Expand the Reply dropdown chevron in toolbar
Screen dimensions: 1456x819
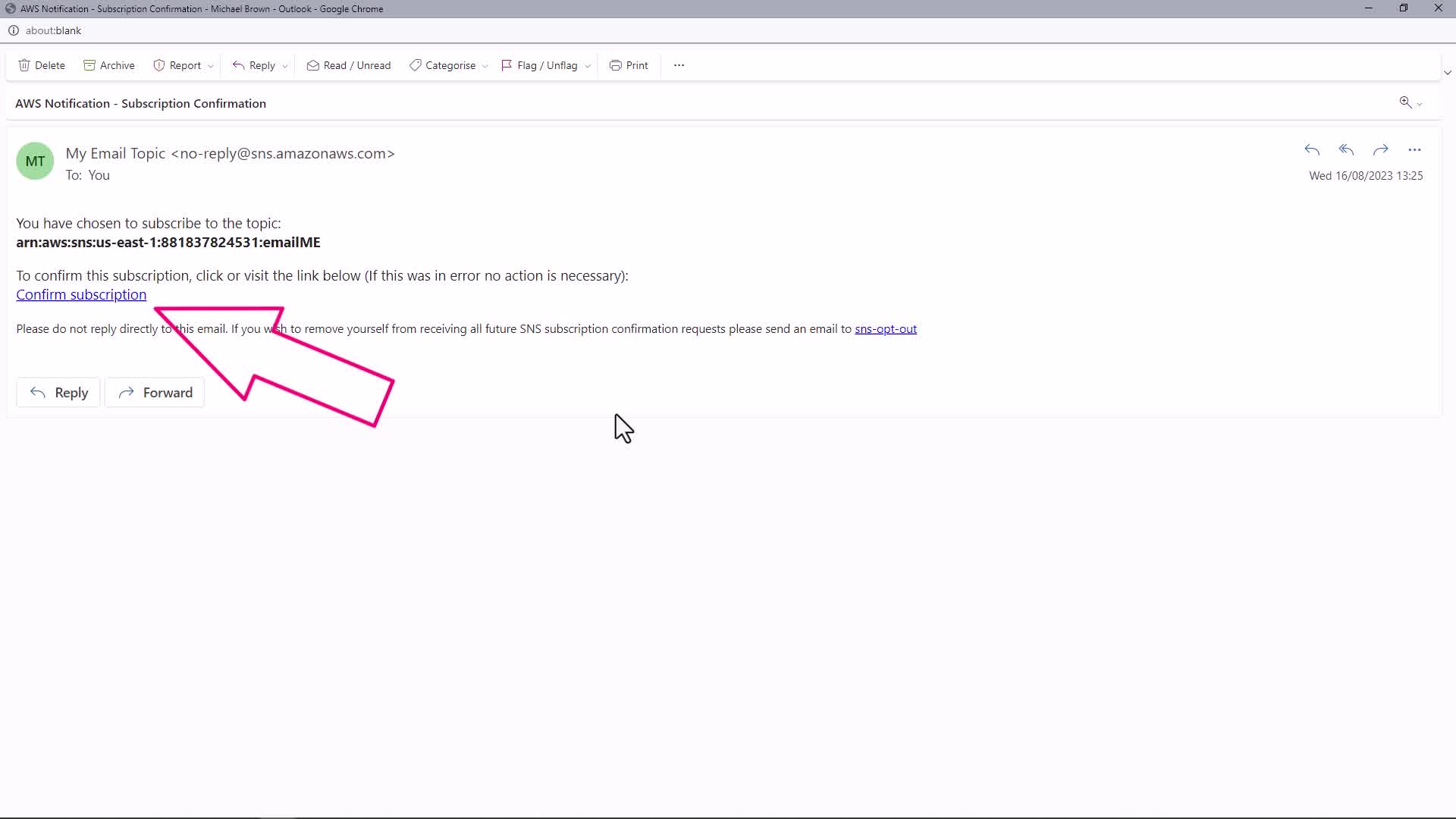pyautogui.click(x=285, y=66)
